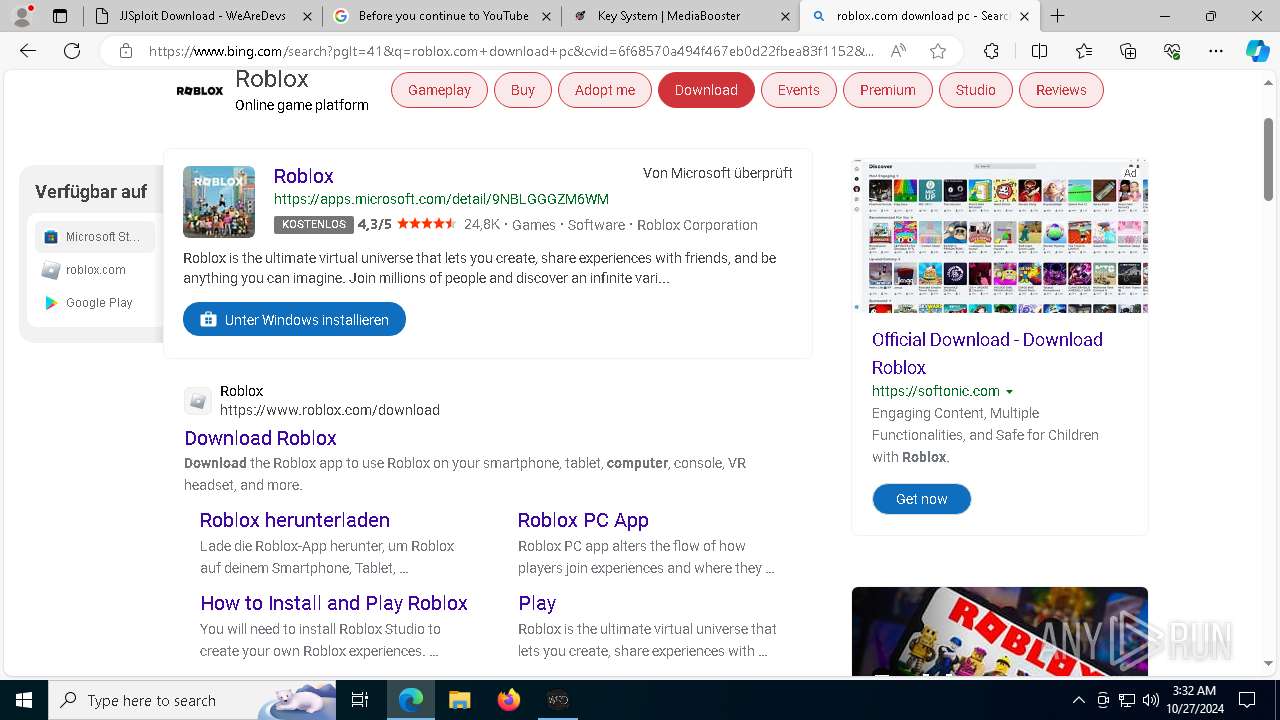Image resolution: width=1280 pixels, height=720 pixels.
Task: Select the Reviews filter pill
Action: click(x=1061, y=90)
